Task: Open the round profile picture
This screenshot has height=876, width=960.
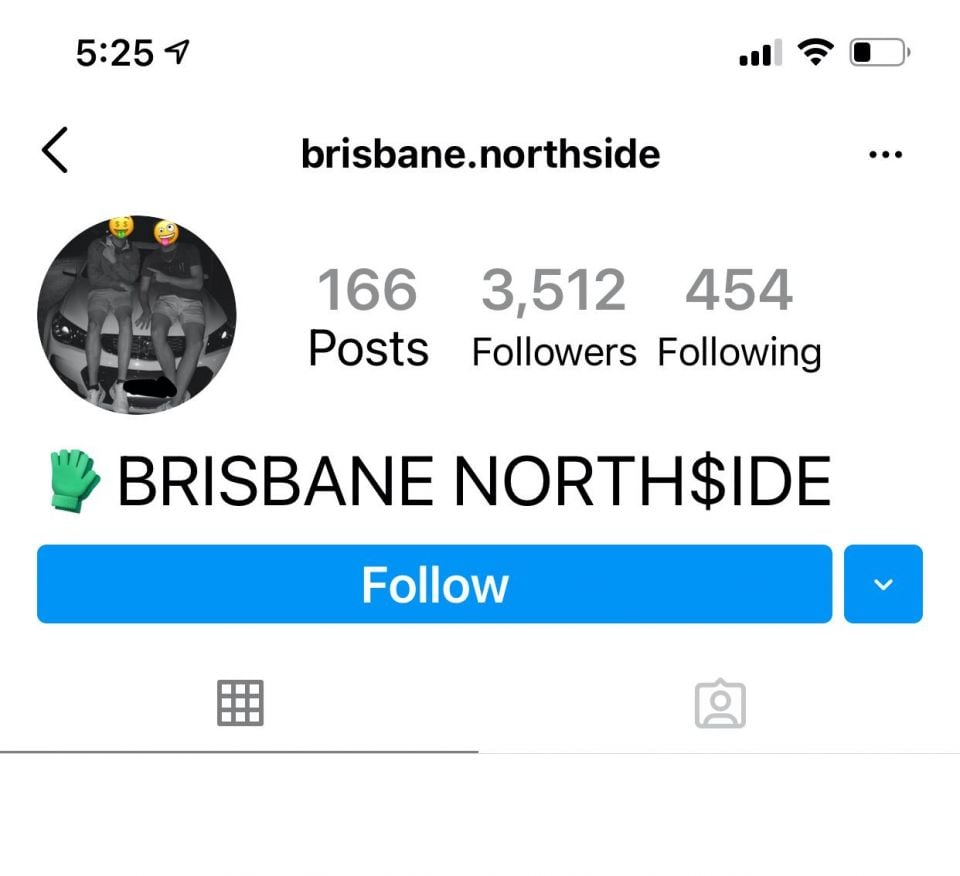Action: click(x=137, y=315)
